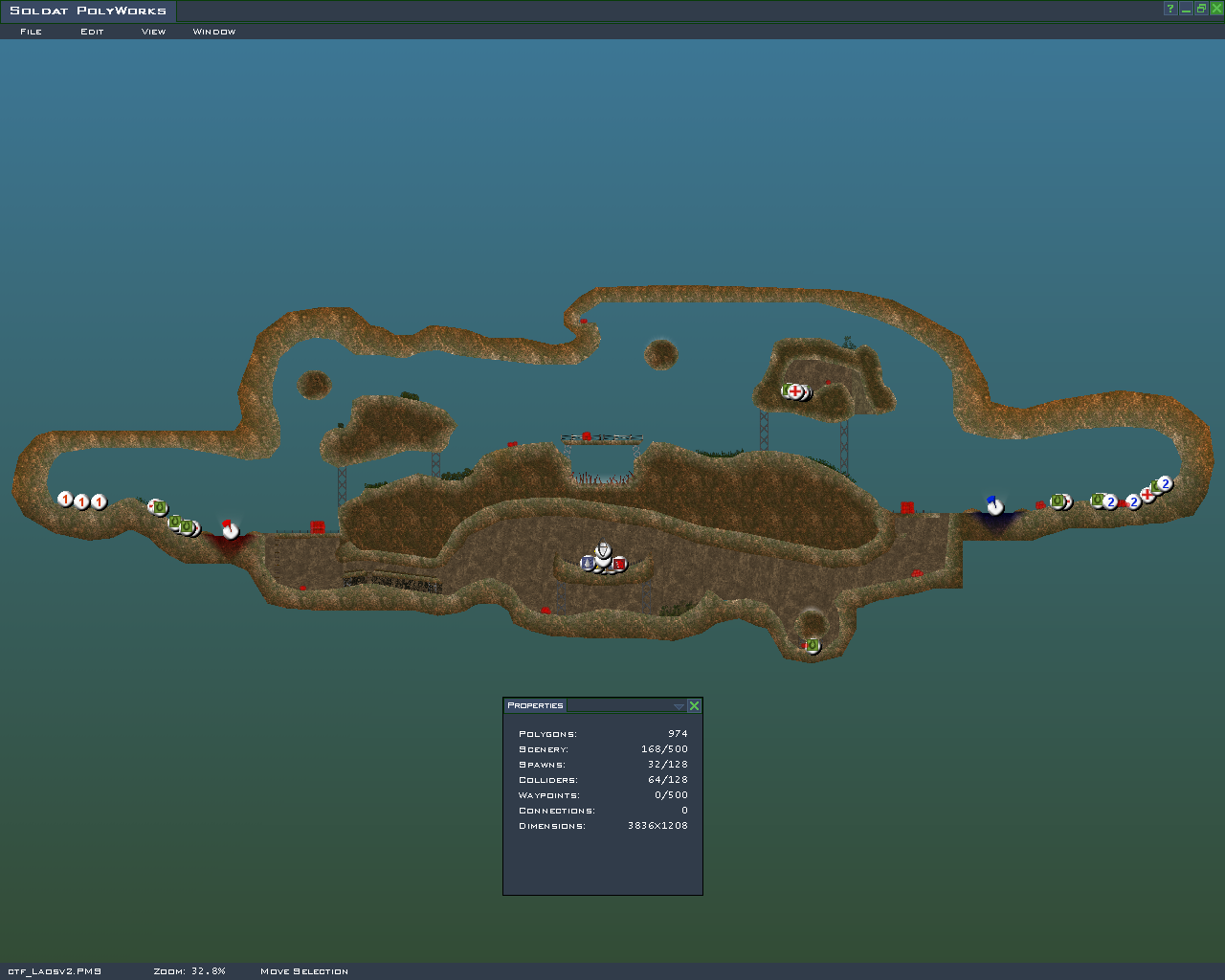The width and height of the screenshot is (1225, 980).
Task: Select the red team flag spawn
Action: (x=230, y=530)
